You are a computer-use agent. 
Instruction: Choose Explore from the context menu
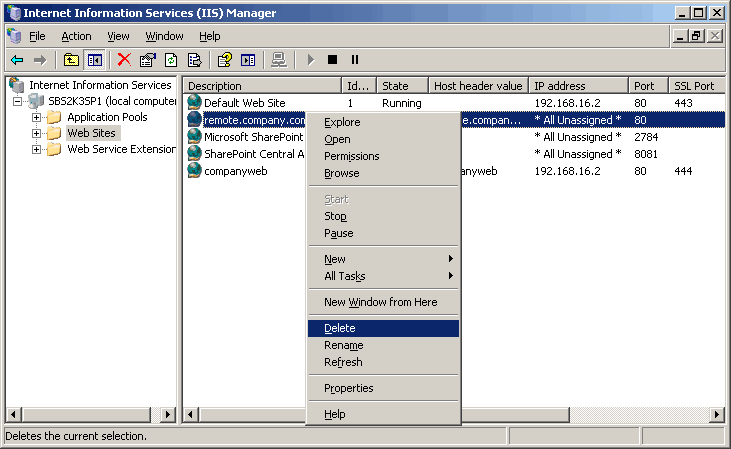(x=383, y=122)
